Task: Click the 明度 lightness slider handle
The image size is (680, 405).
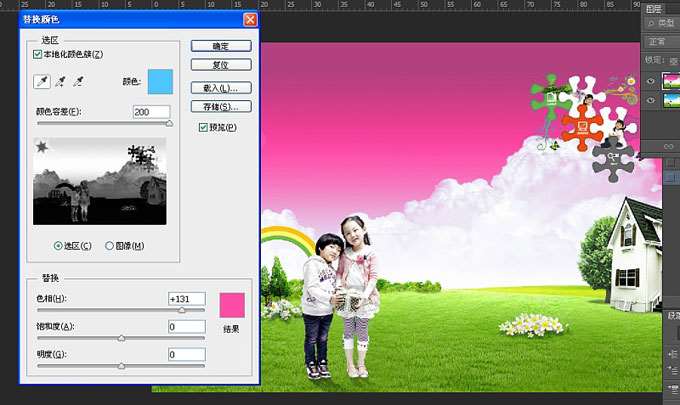Action: [x=121, y=366]
